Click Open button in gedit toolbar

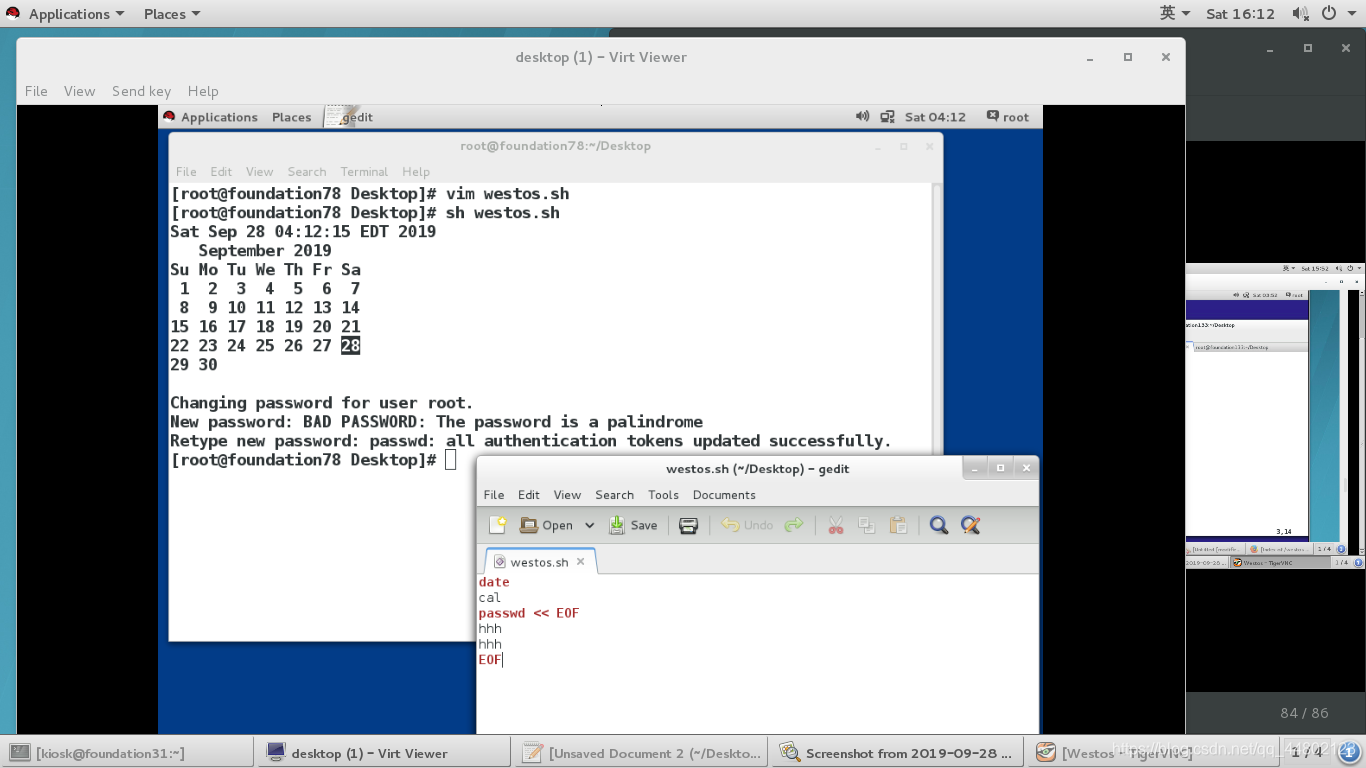click(546, 525)
